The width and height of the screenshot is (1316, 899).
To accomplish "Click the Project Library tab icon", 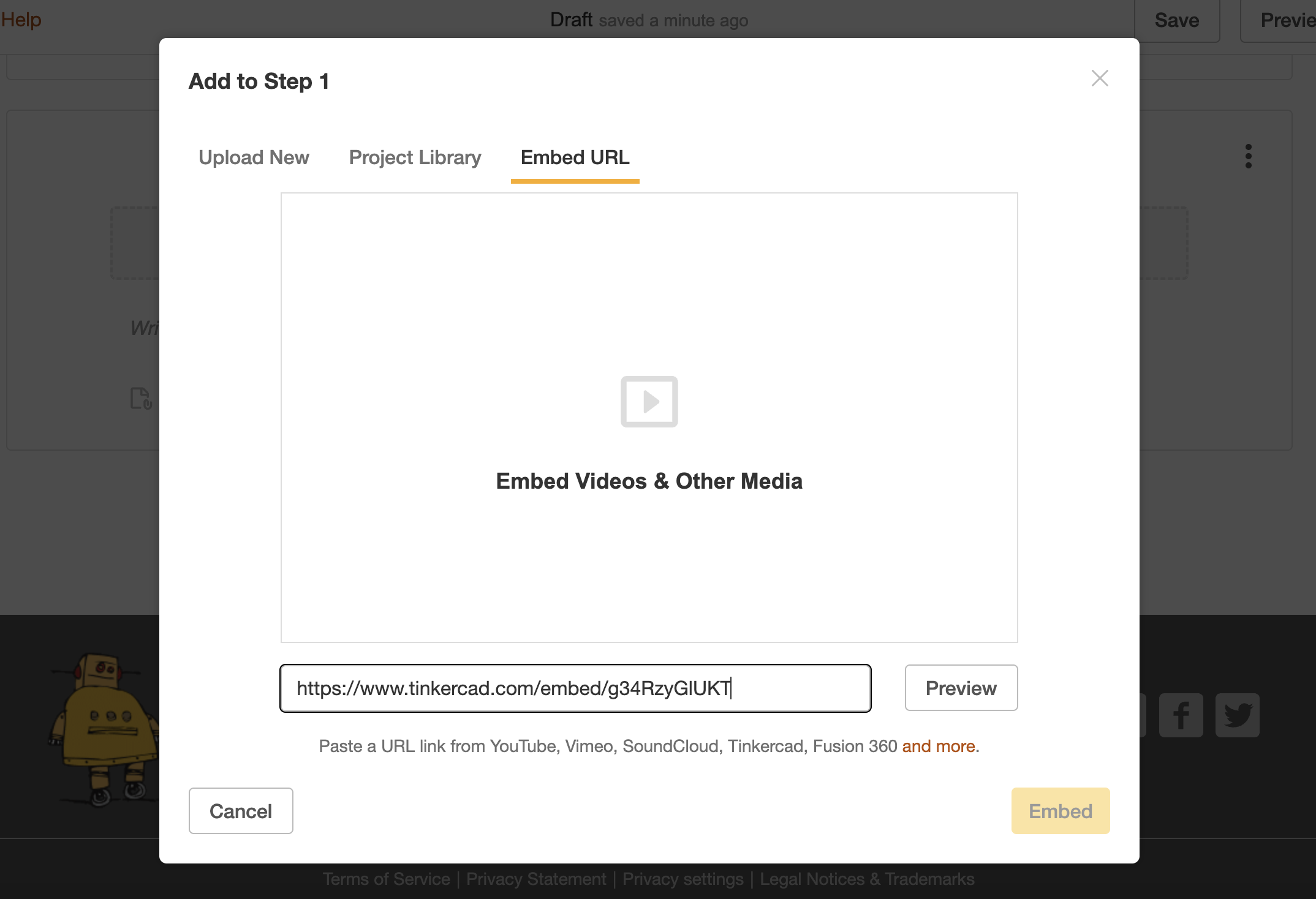I will tap(414, 157).
